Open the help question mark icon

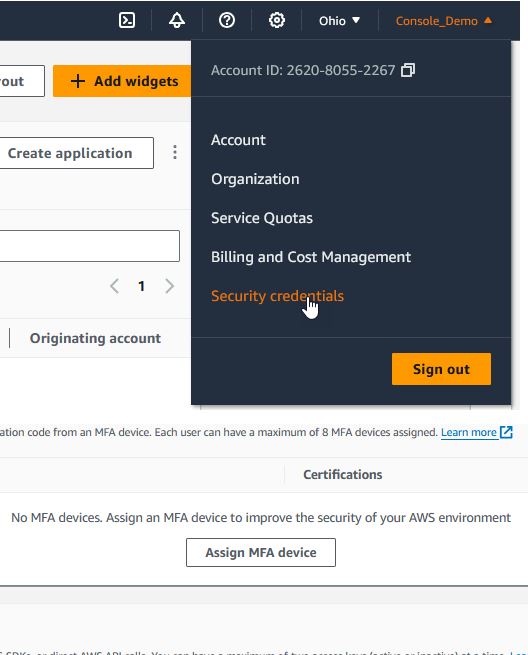[227, 20]
